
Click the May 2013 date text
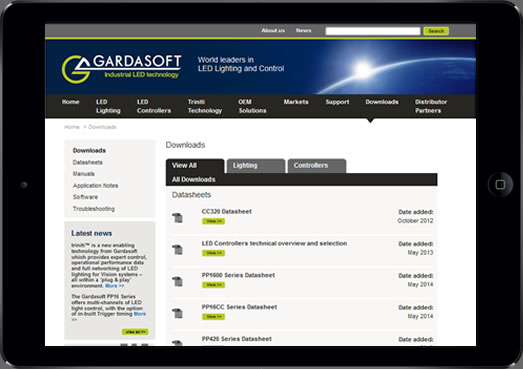point(420,253)
